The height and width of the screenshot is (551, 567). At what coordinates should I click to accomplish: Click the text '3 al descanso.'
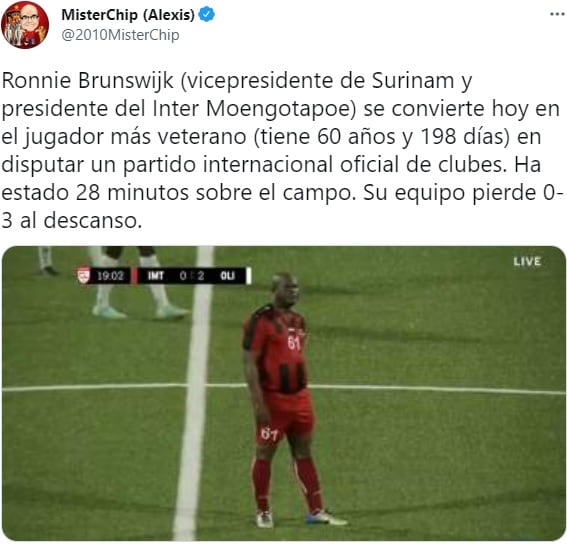[72, 221]
